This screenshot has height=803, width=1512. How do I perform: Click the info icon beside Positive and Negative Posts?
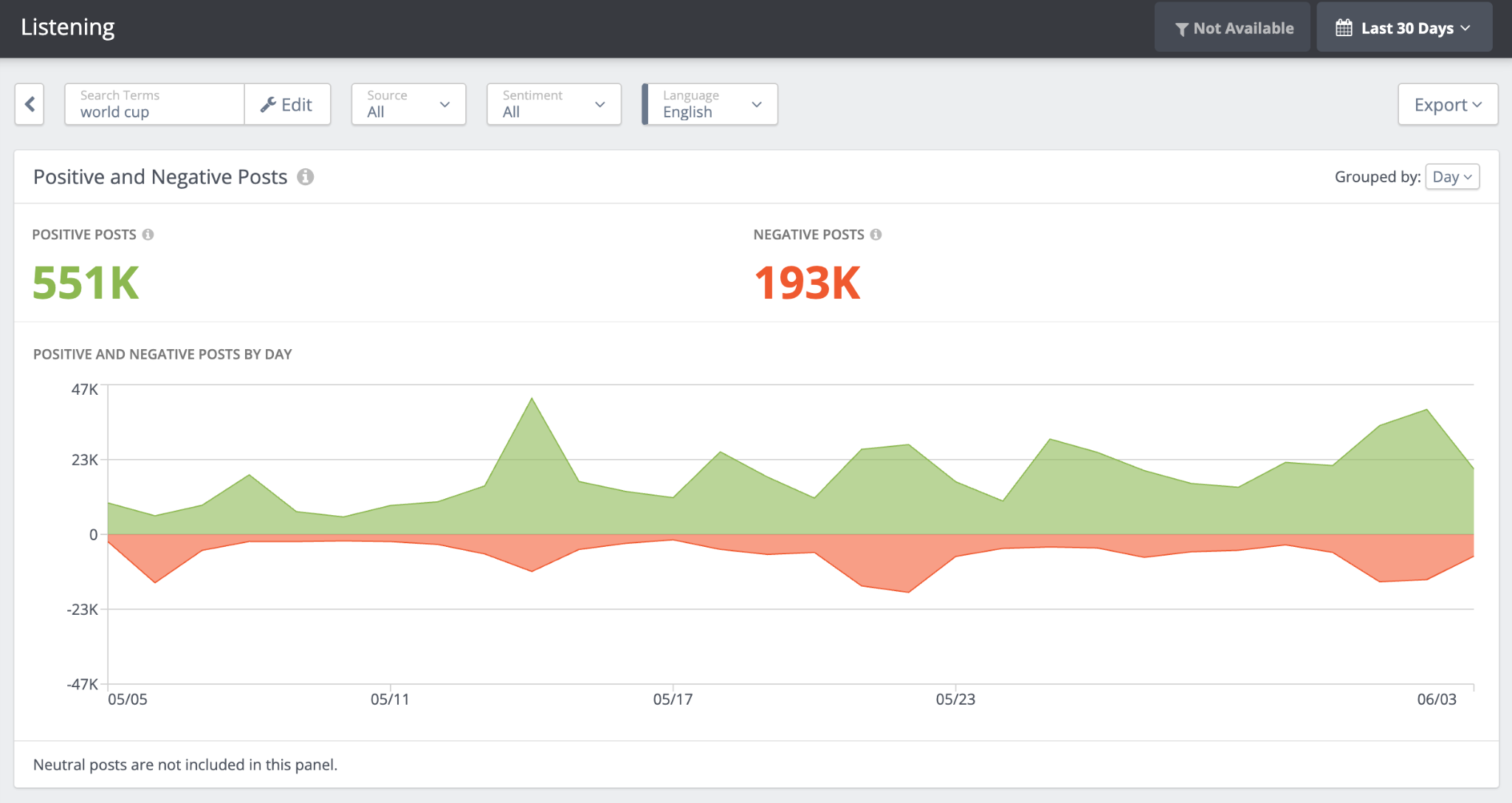(x=306, y=177)
